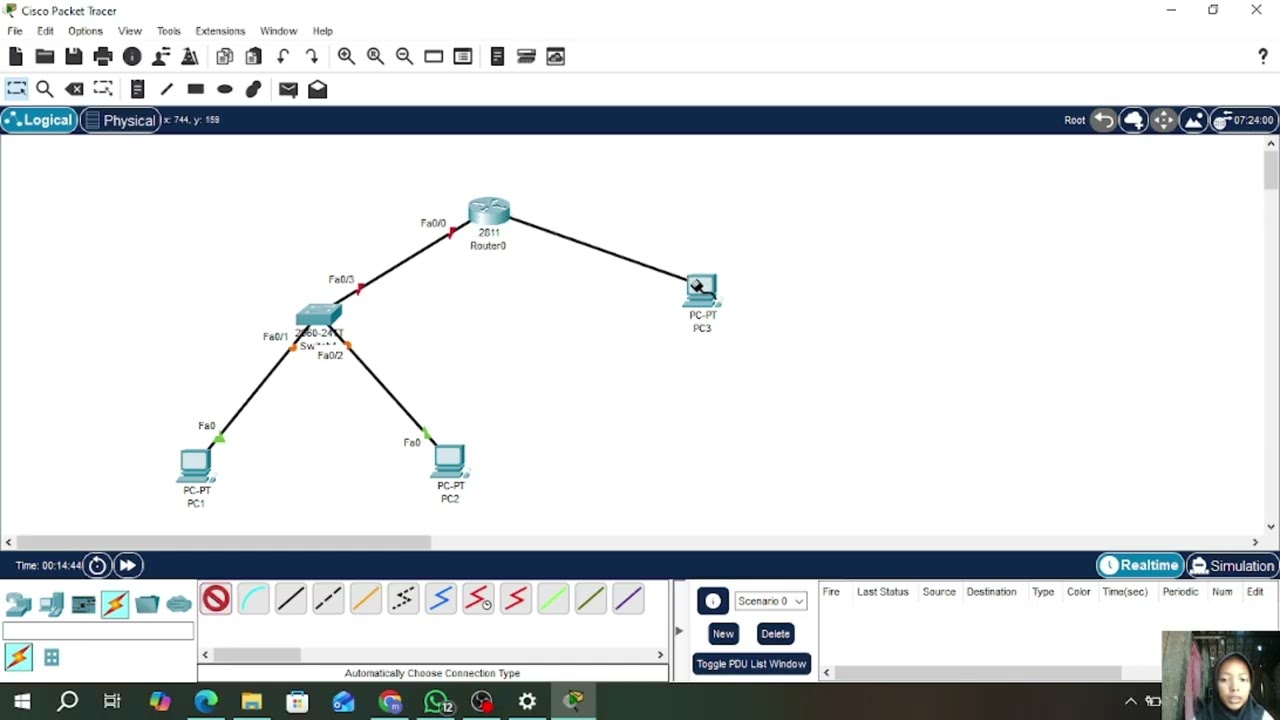Click the Paste icon in toolbar

pyautogui.click(x=254, y=57)
